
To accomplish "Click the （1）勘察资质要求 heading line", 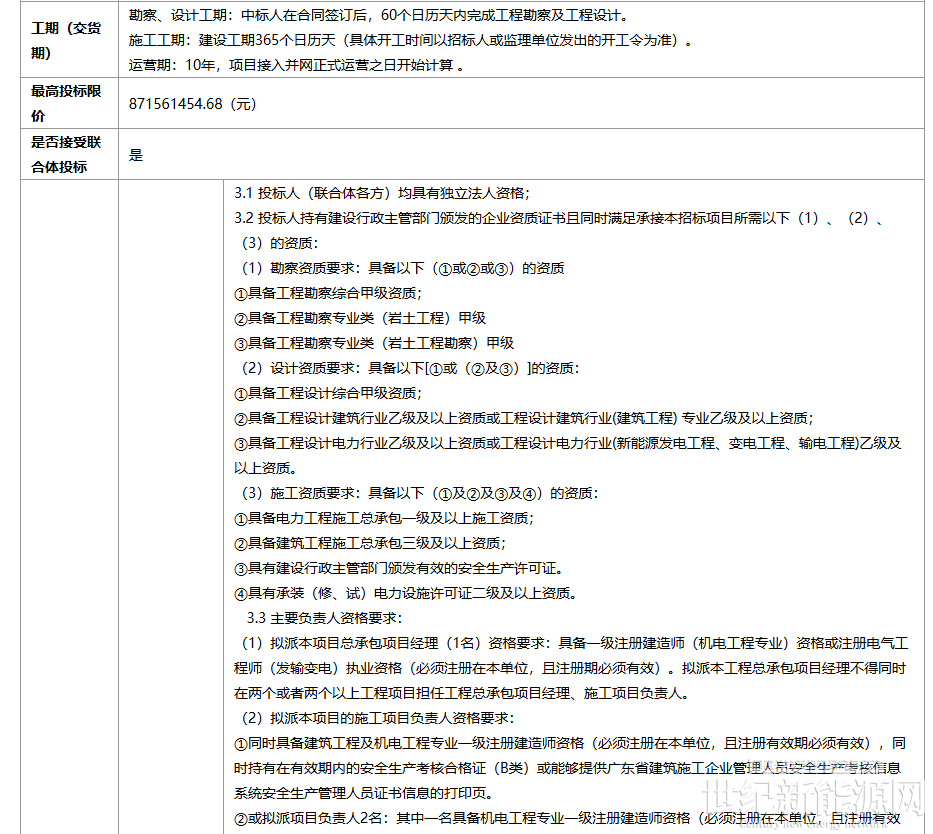I will point(400,268).
